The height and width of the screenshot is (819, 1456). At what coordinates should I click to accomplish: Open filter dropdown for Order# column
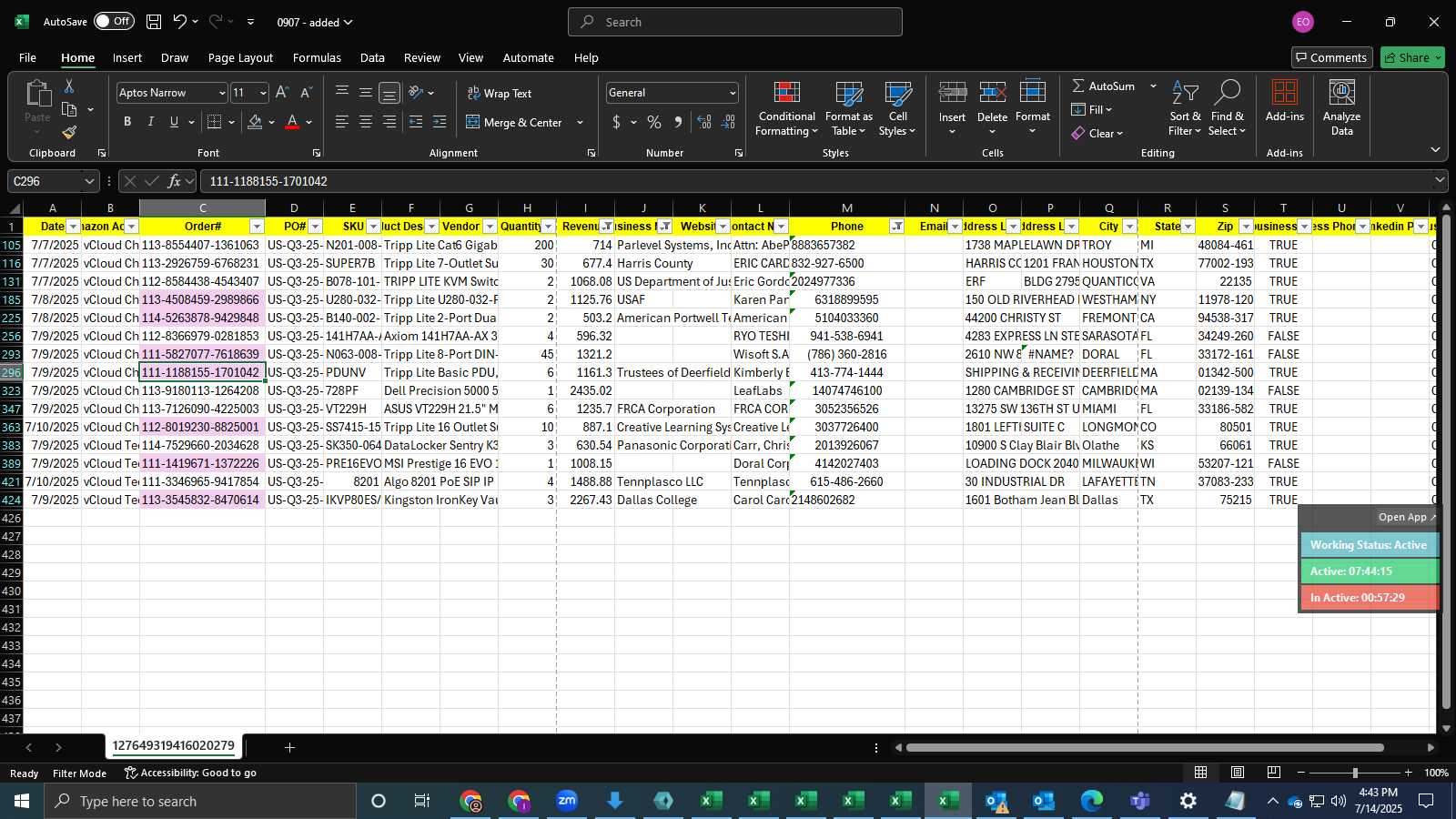click(257, 227)
